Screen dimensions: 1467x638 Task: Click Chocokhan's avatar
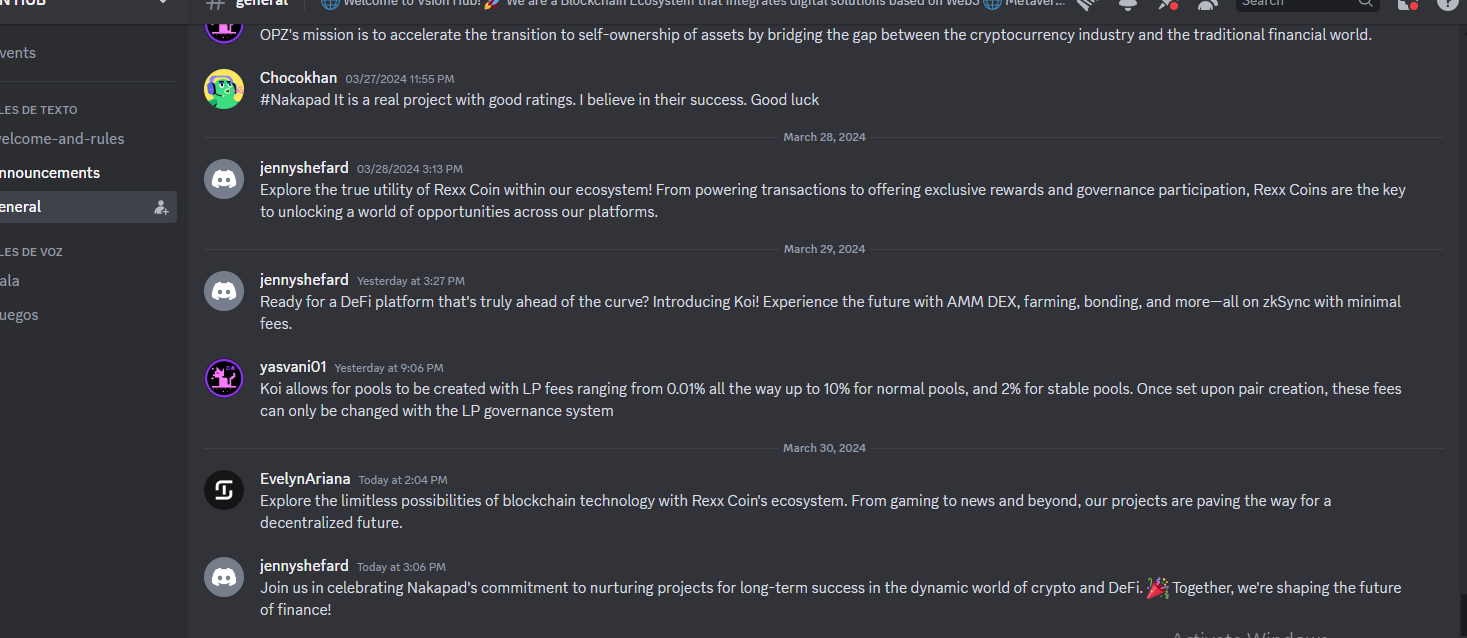(x=224, y=89)
